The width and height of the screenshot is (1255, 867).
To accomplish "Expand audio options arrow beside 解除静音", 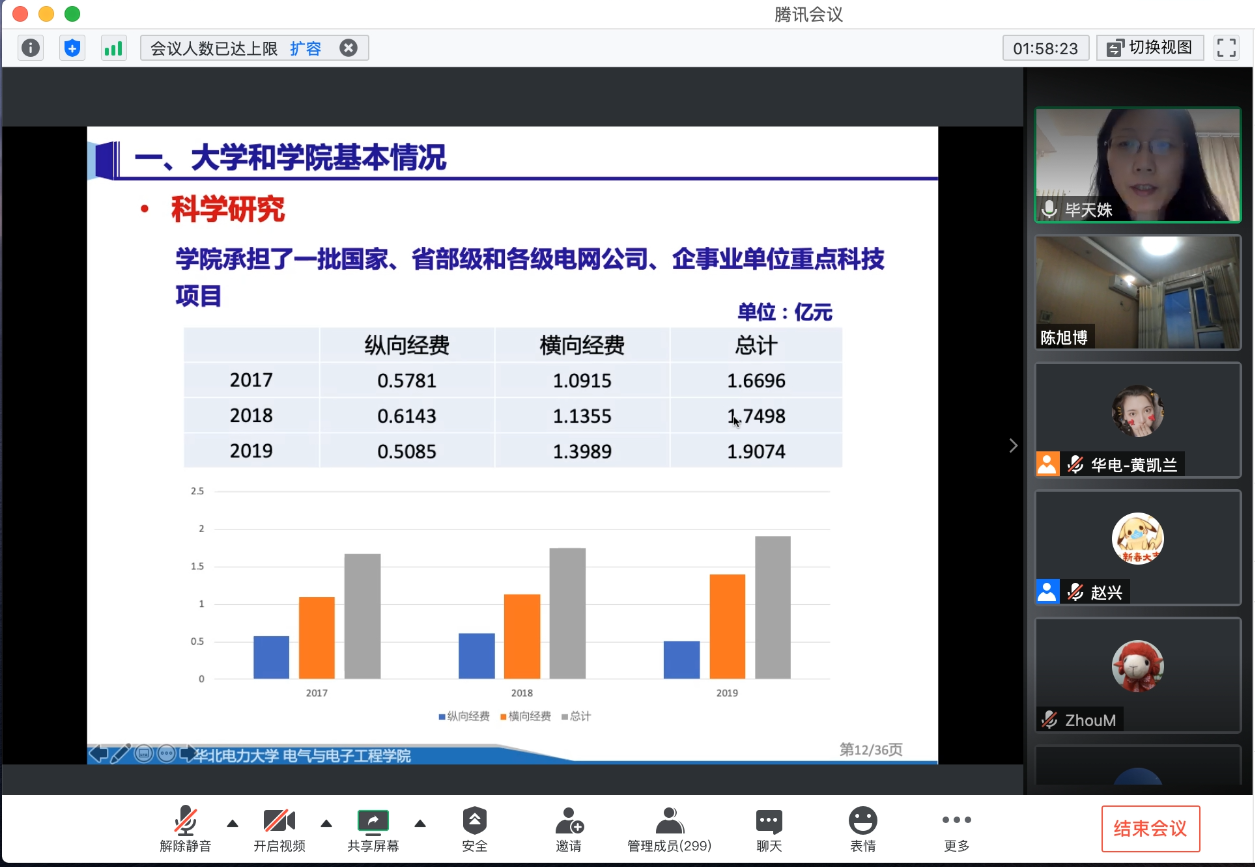I will point(233,823).
